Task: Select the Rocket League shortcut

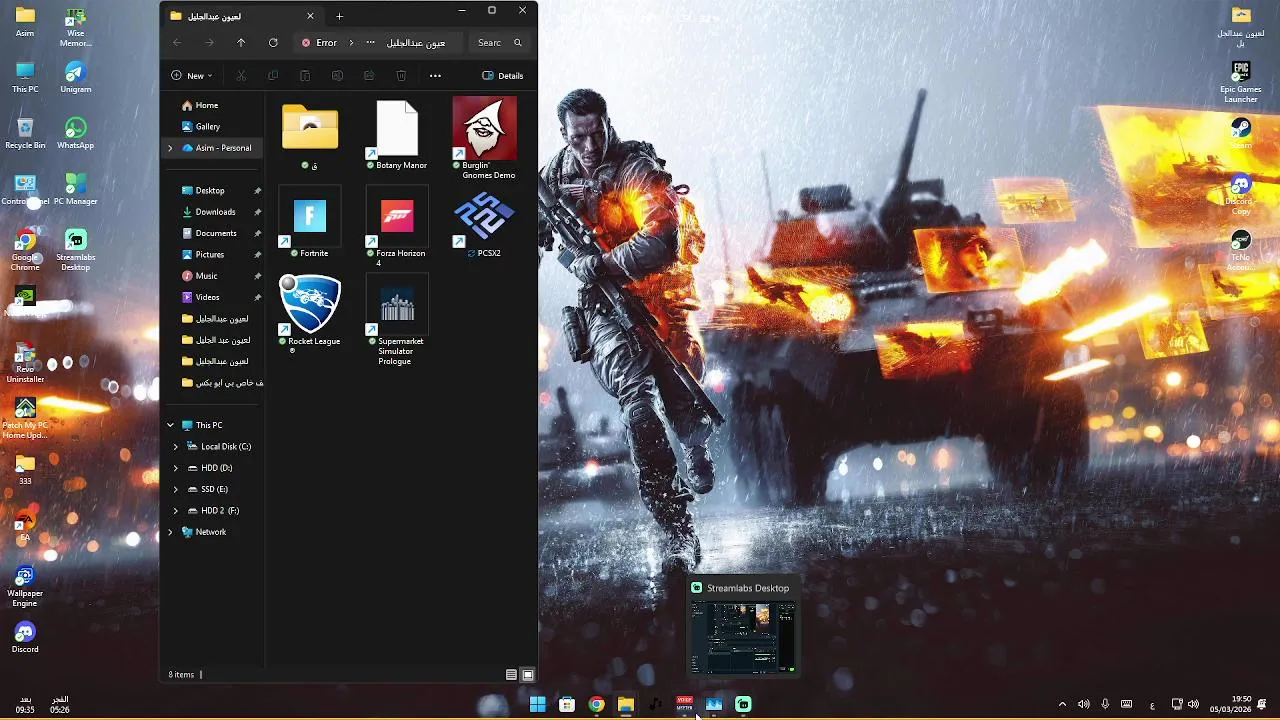Action: tap(310, 312)
